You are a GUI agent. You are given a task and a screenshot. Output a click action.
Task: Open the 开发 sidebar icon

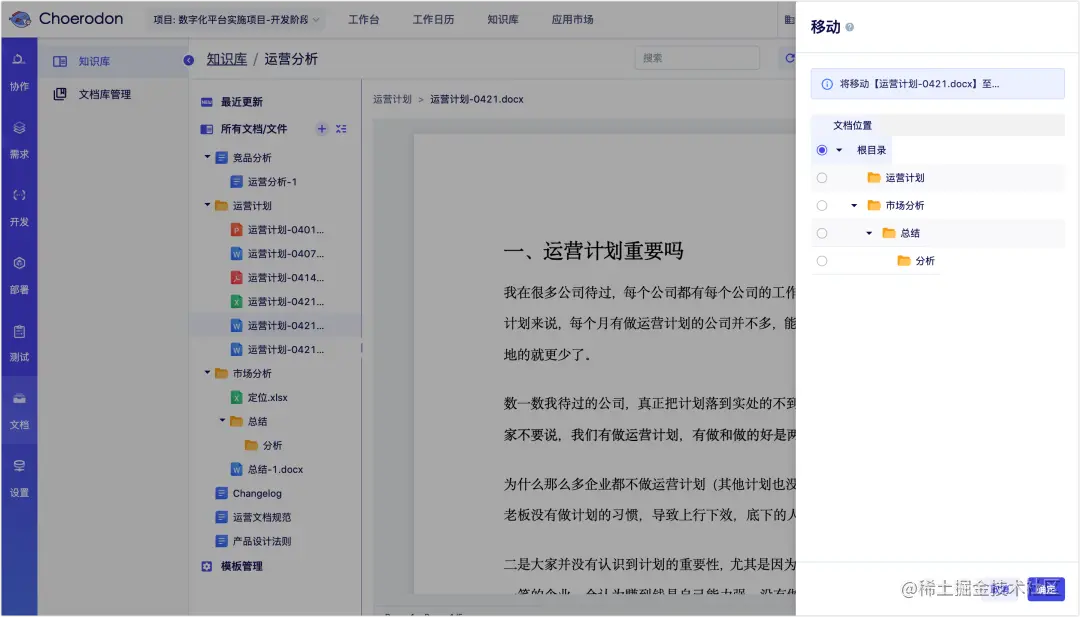point(19,196)
